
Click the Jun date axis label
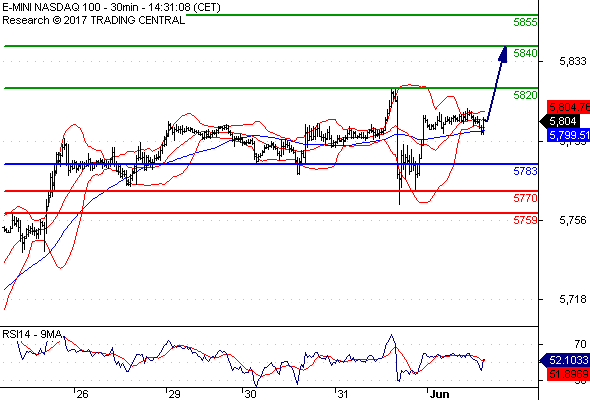(x=439, y=394)
